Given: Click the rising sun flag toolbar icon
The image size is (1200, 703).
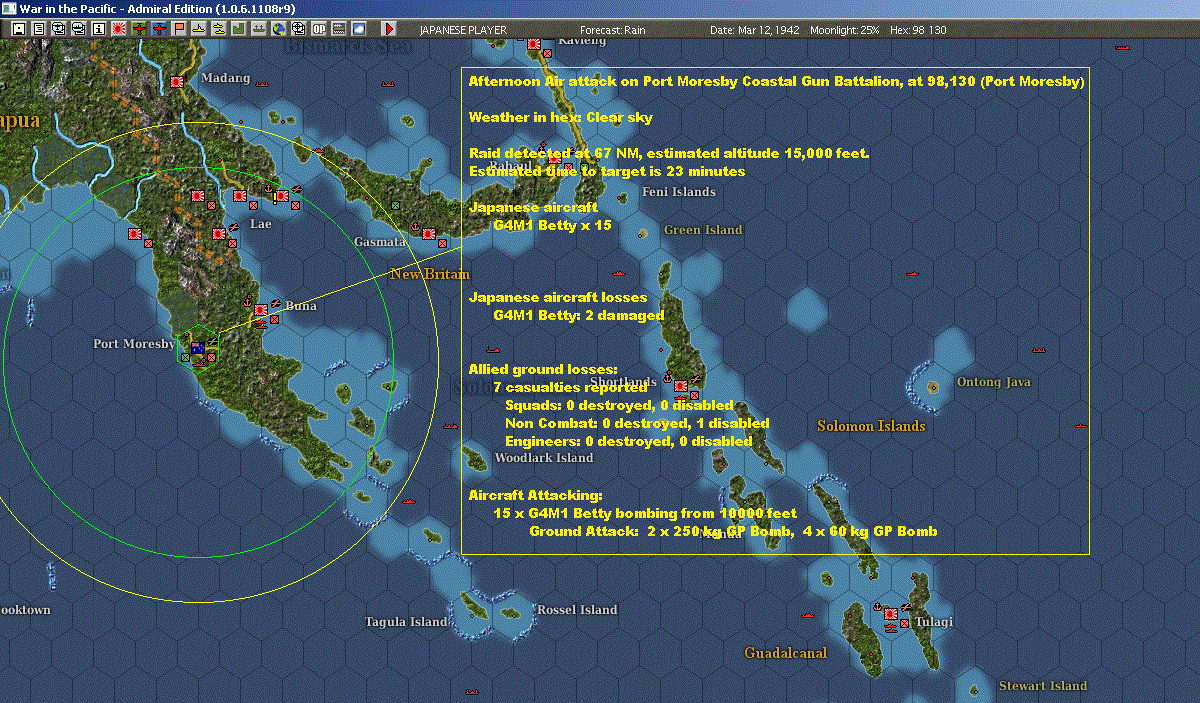Looking at the screenshot, I should [118, 29].
